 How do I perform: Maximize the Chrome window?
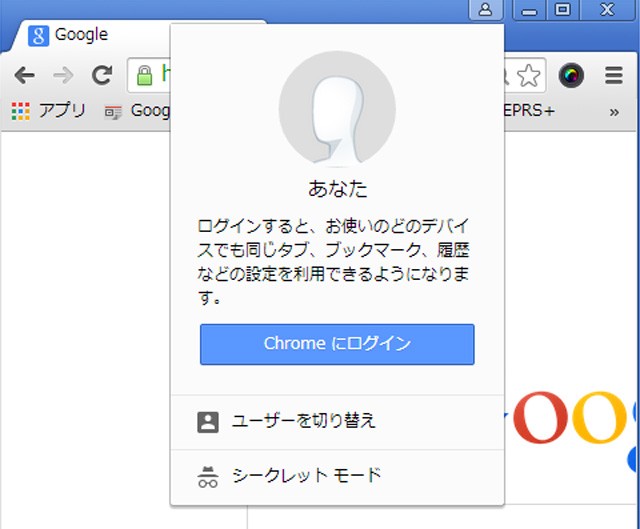click(x=563, y=10)
